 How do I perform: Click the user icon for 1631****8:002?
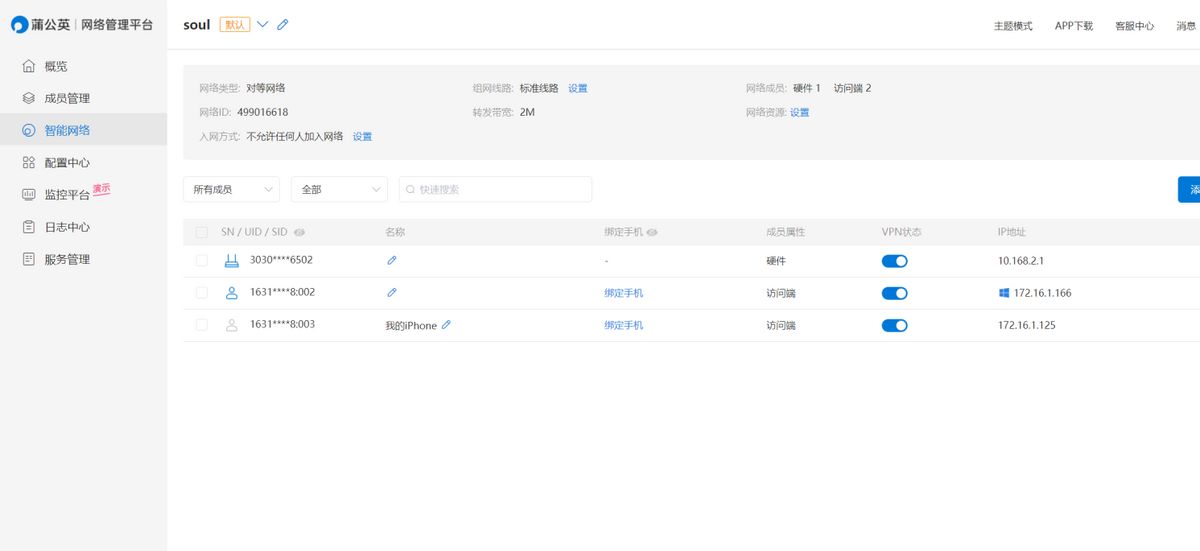[x=232, y=293]
